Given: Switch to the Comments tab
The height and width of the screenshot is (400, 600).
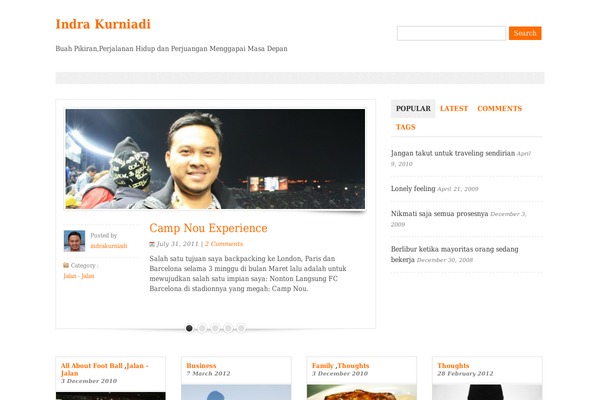Looking at the screenshot, I should [x=499, y=109].
